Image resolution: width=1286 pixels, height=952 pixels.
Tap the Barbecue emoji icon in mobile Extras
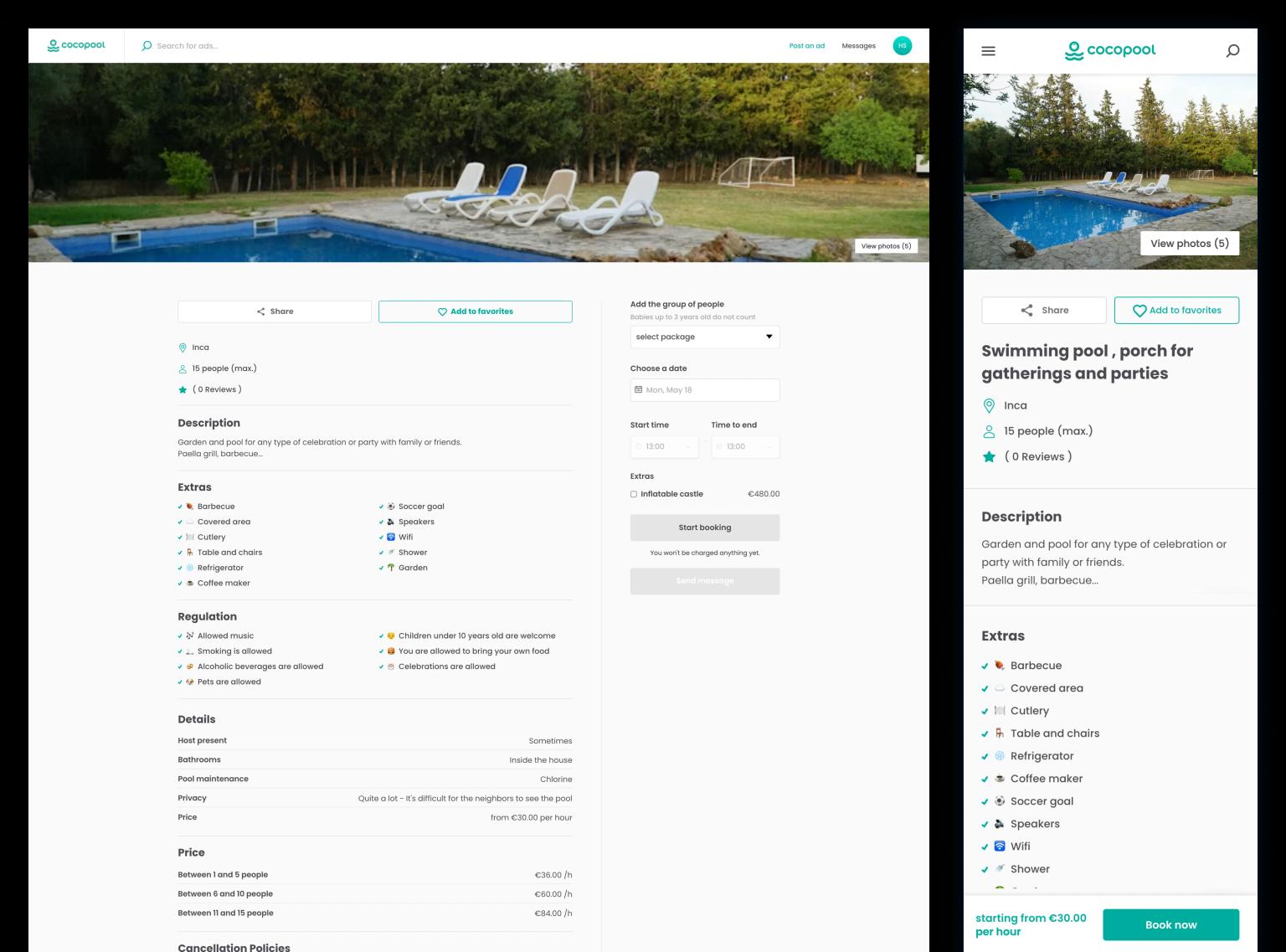pos(1000,666)
